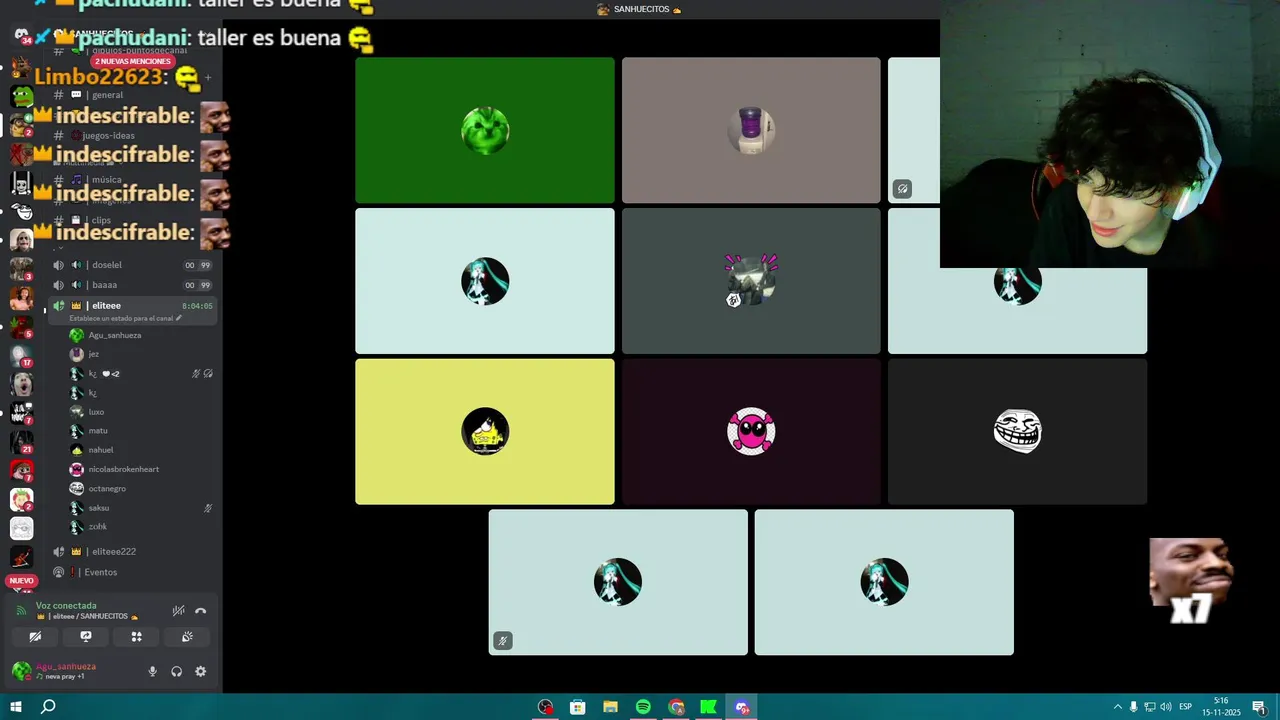Screen dimensions: 1280x720
Task: Select voice member nahuel
Action: [x=140, y=450]
